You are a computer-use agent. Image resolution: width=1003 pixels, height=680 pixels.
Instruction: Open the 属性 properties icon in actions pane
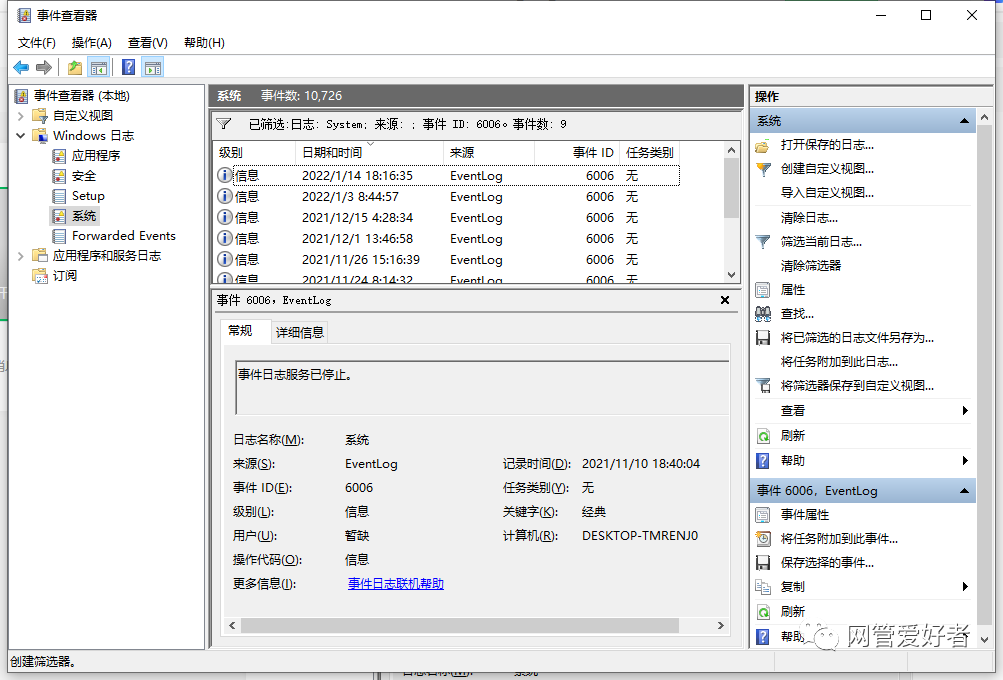(763, 288)
